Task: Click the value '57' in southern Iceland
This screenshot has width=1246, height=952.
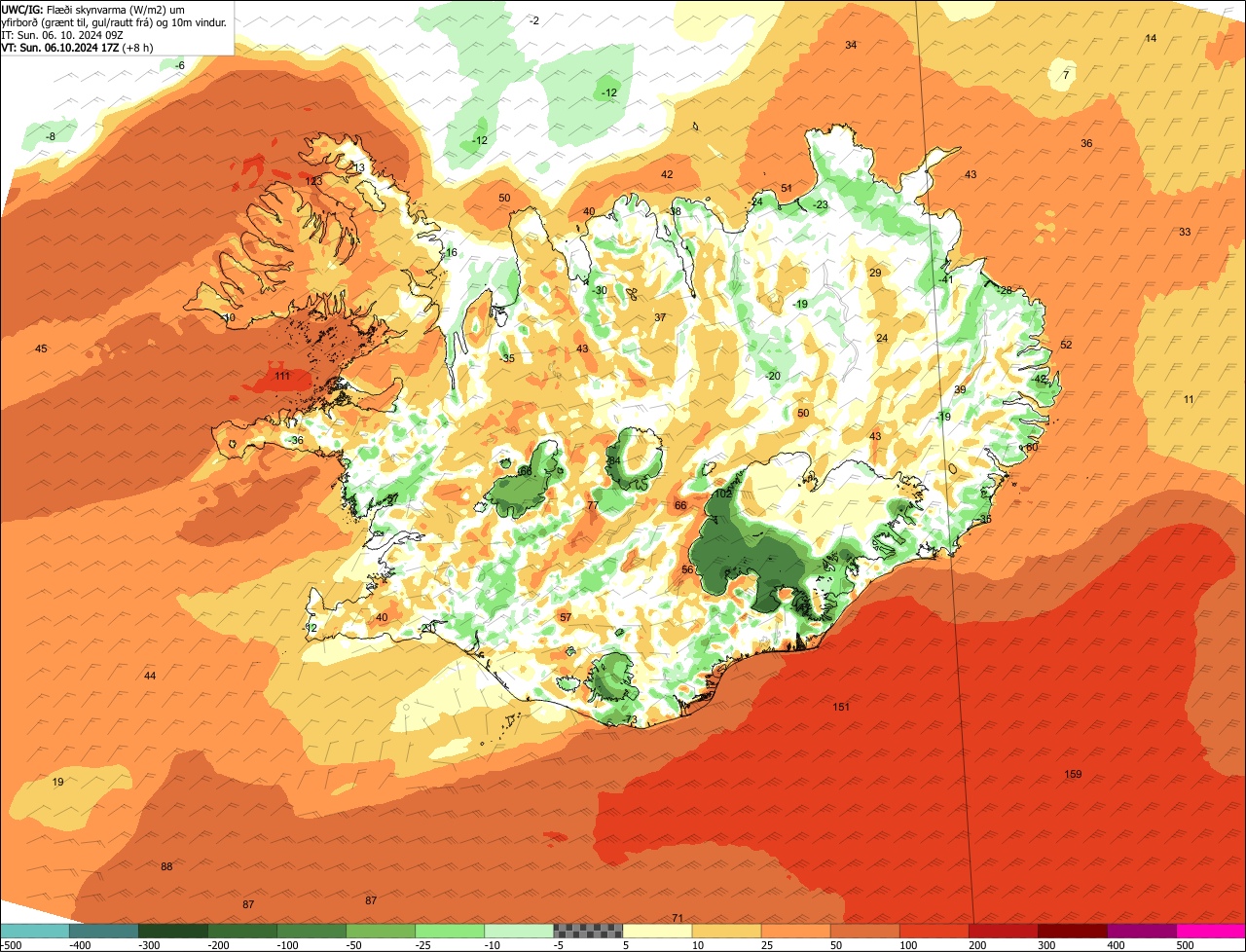Action: (566, 617)
